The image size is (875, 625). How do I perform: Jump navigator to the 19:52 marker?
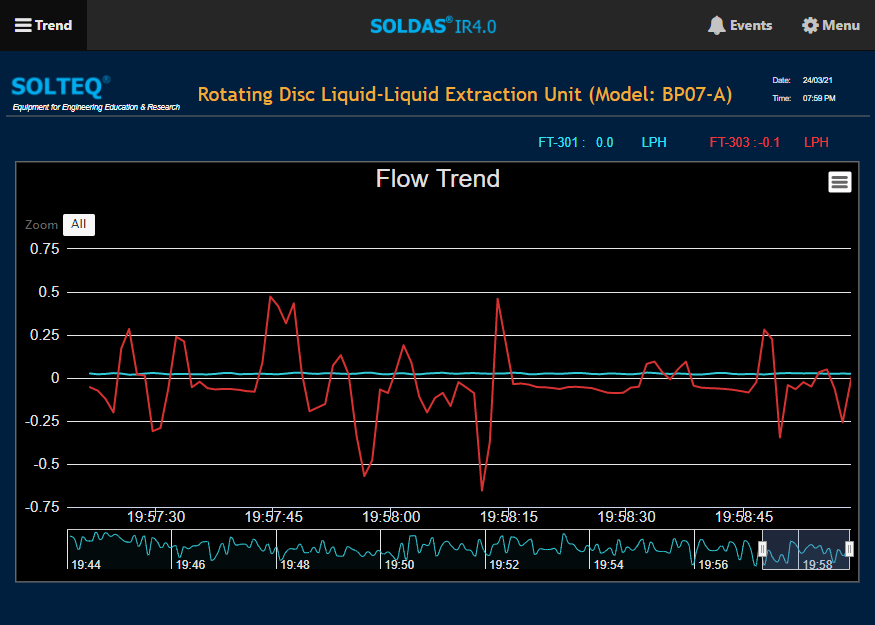tap(504, 565)
